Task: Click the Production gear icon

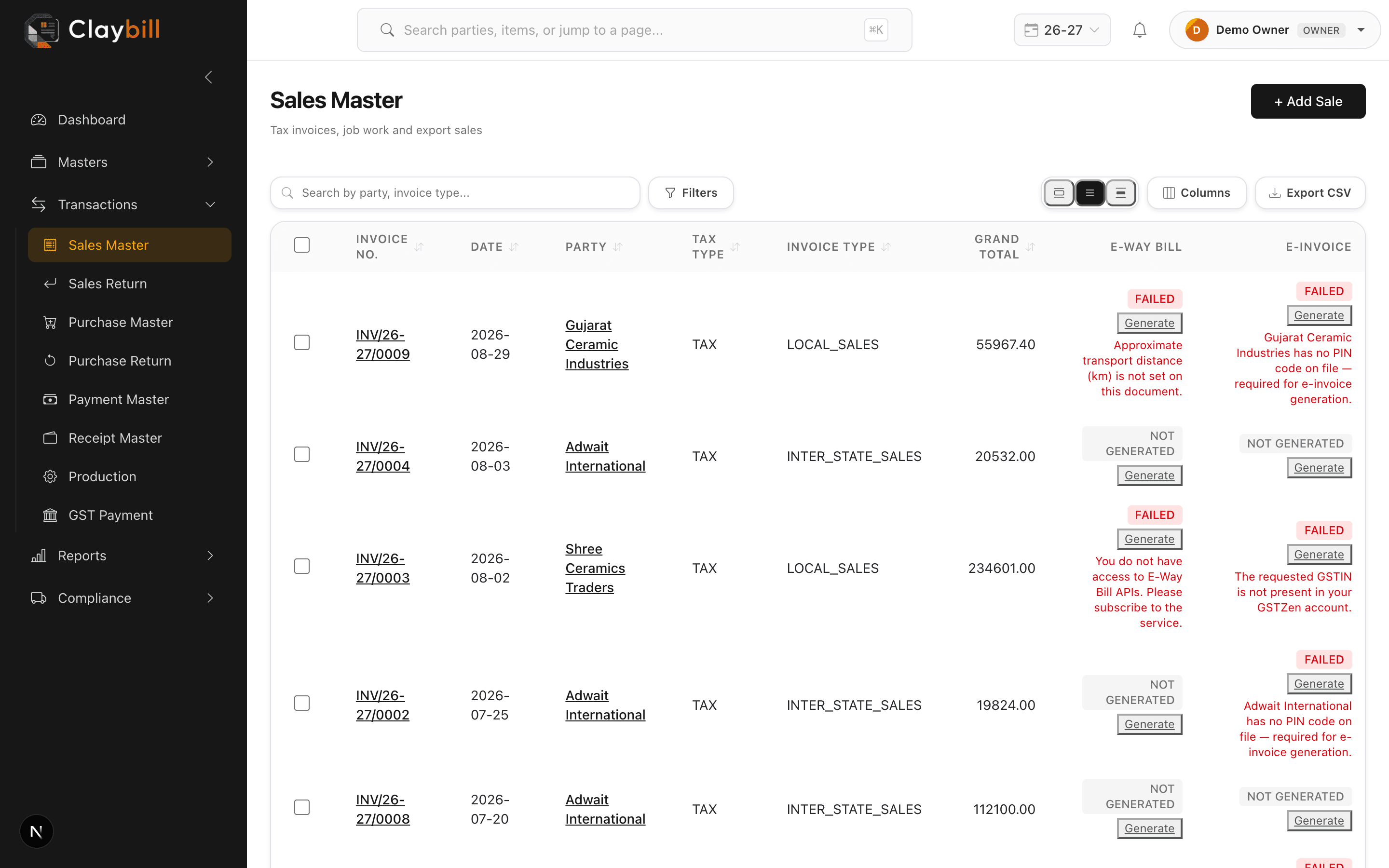Action: (50, 476)
